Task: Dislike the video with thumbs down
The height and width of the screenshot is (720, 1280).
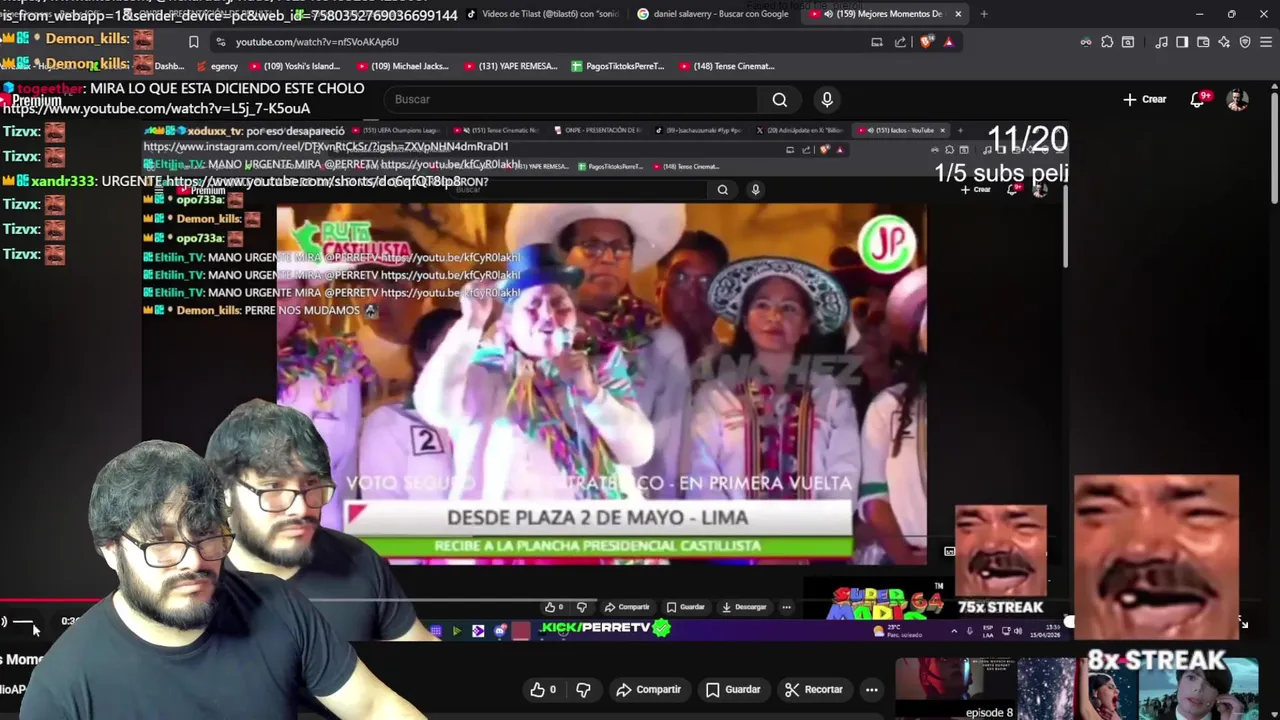Action: [x=583, y=689]
